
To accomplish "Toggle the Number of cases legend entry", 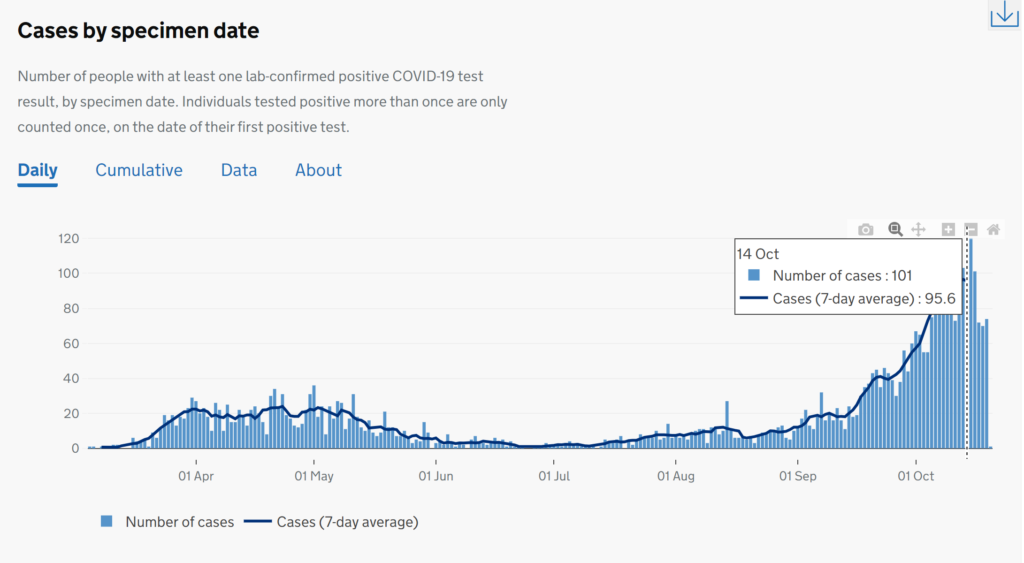I will click(x=167, y=522).
